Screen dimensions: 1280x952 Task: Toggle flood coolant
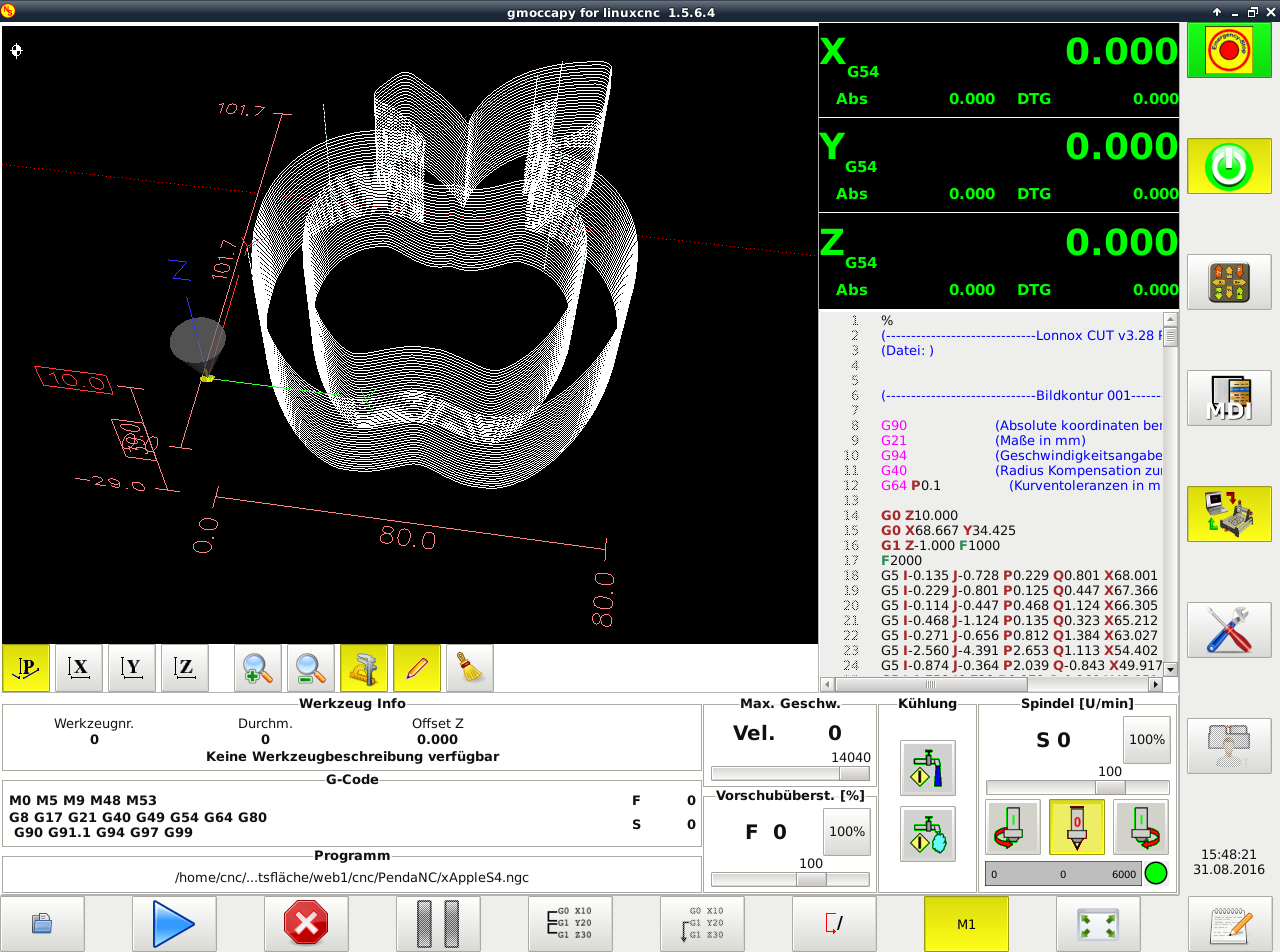928,768
